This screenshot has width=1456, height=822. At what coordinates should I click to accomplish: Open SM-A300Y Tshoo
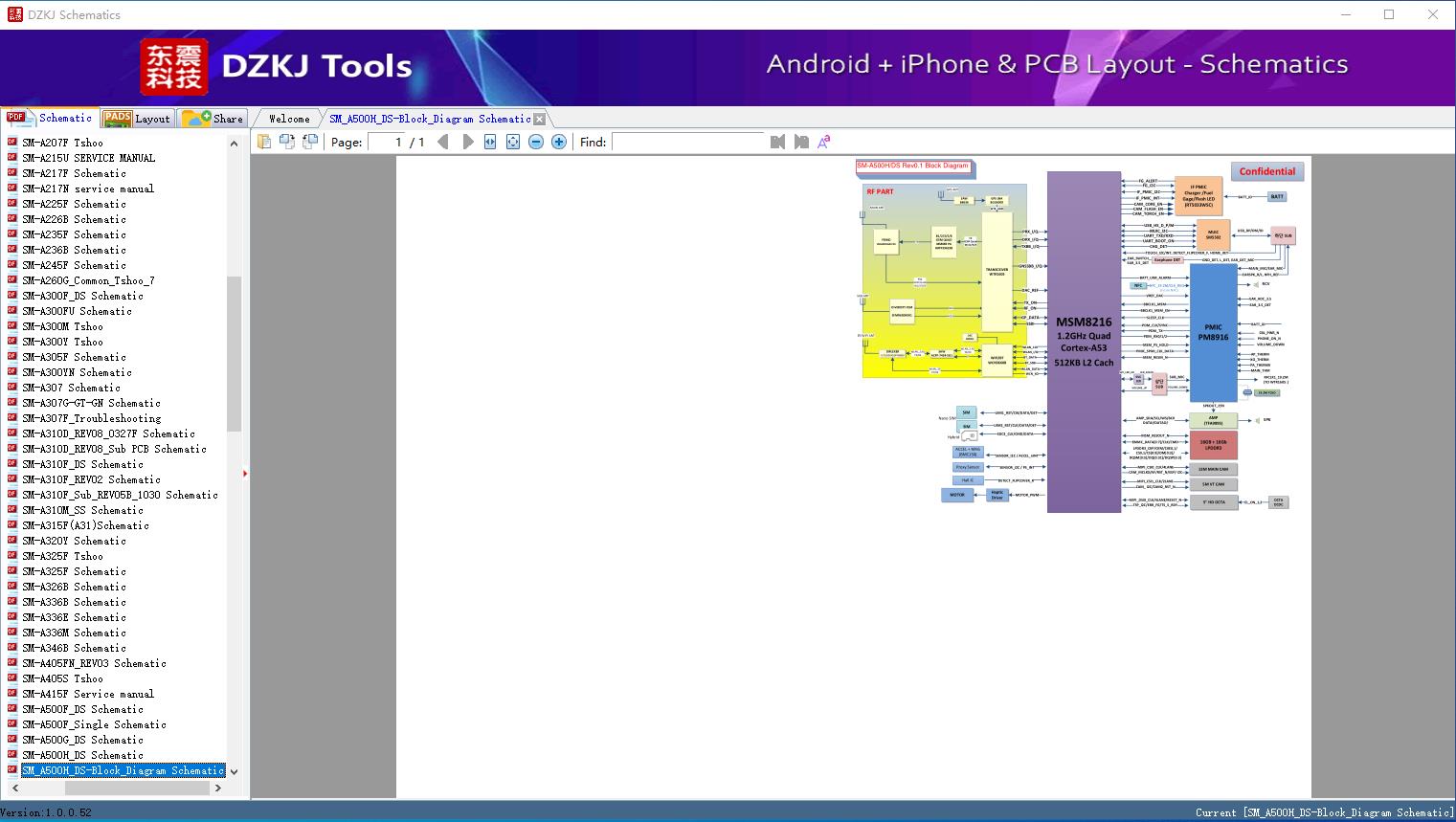[x=62, y=342]
